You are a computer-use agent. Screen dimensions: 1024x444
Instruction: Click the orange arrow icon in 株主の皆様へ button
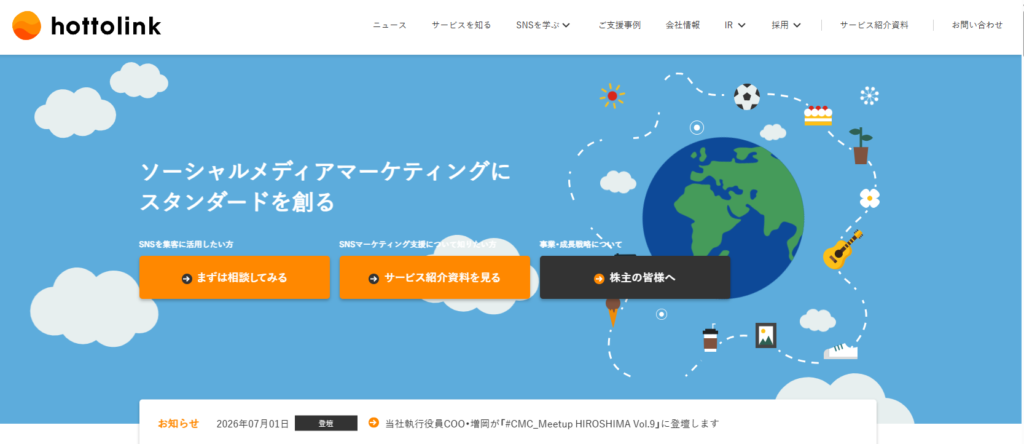point(599,278)
